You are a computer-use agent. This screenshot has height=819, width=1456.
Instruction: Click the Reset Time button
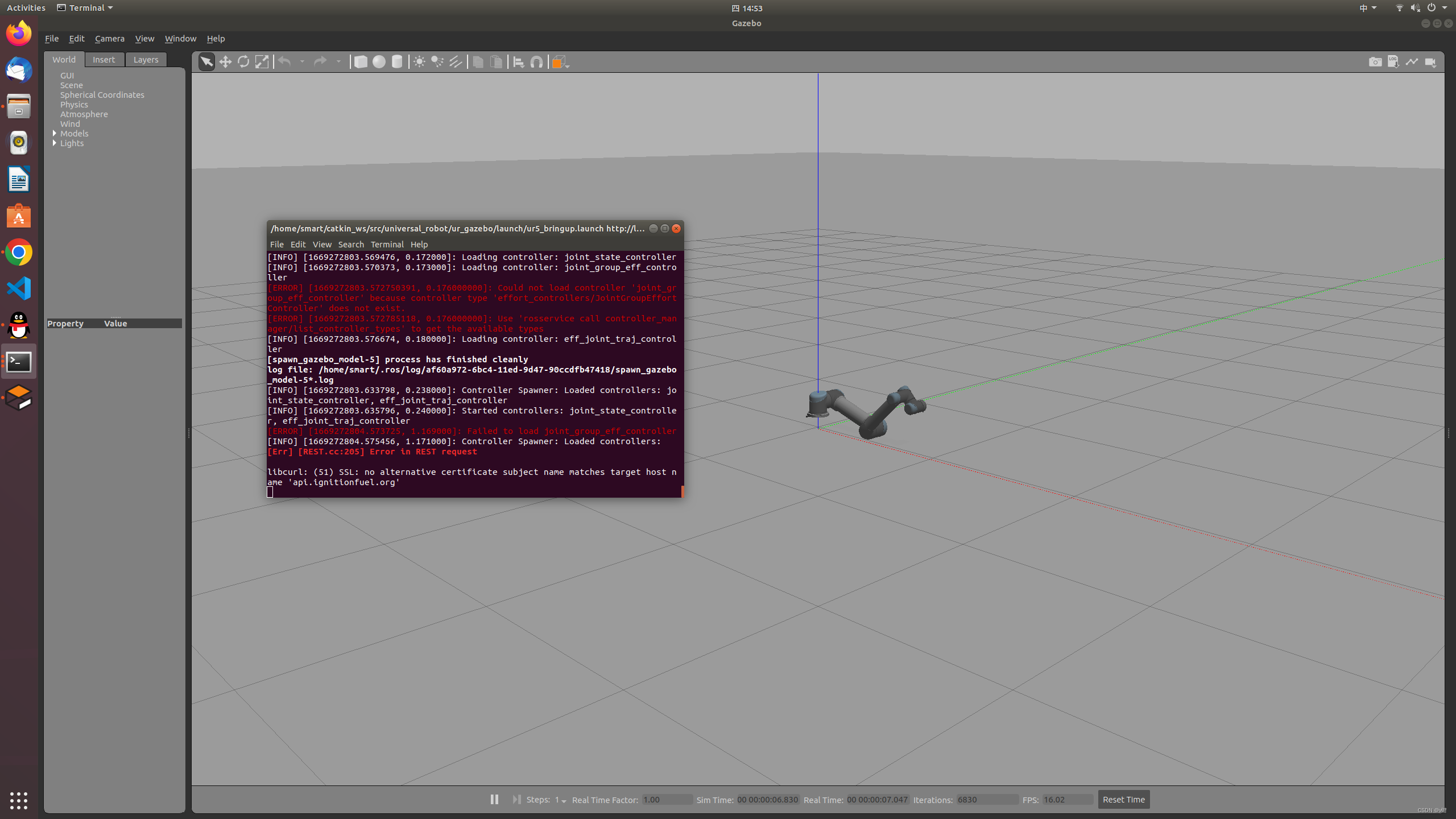point(1123,799)
